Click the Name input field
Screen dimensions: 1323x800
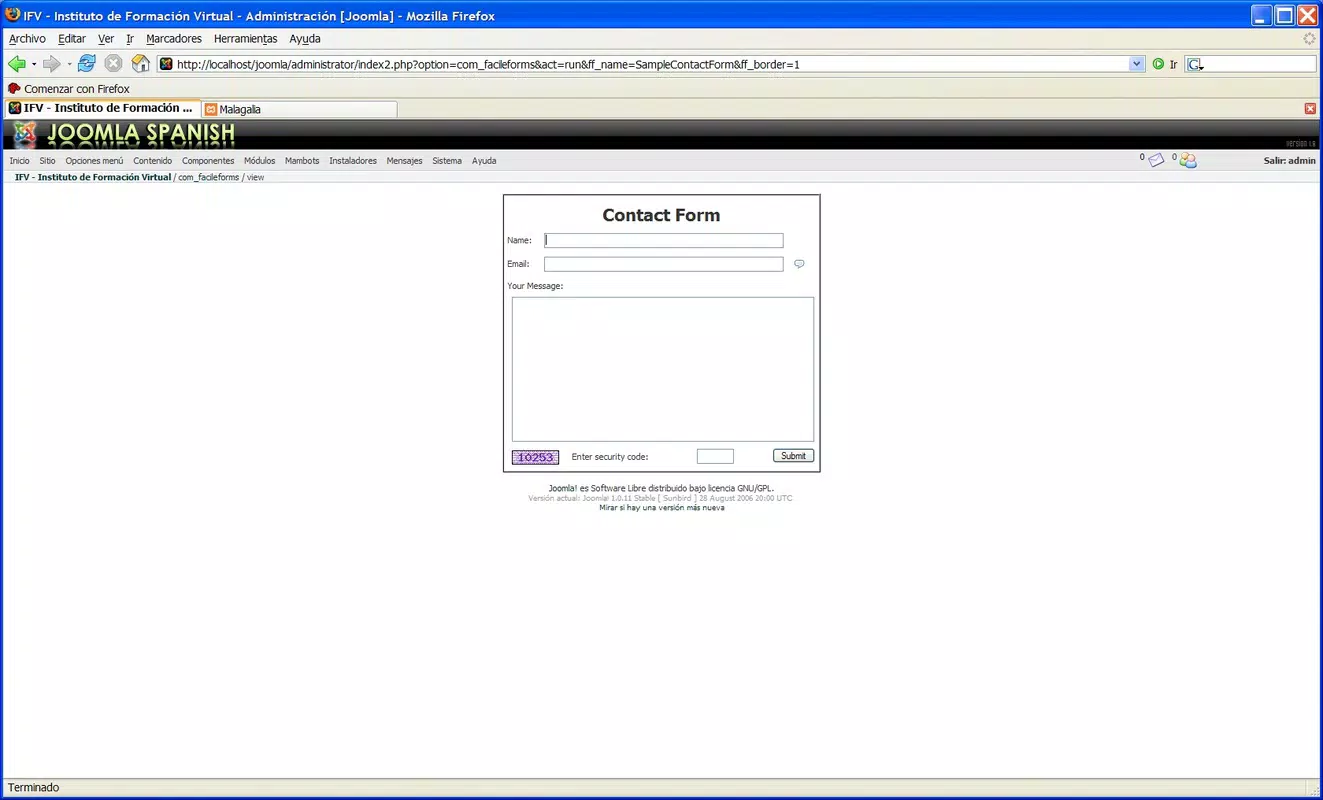(664, 240)
